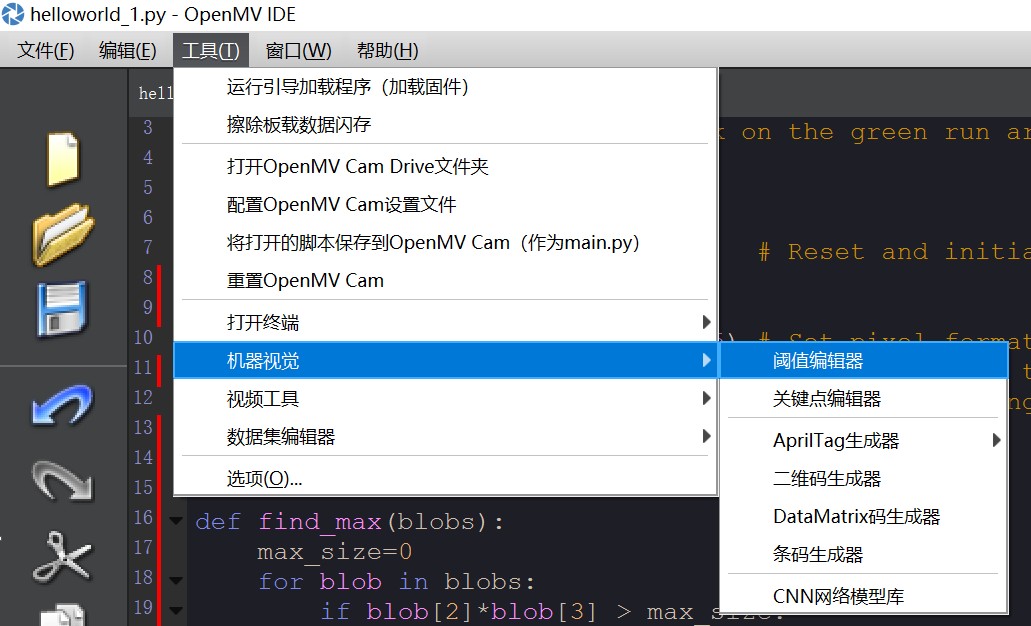Click the OpenMV logo in title bar
The height and width of the screenshot is (626, 1031).
[12, 14]
